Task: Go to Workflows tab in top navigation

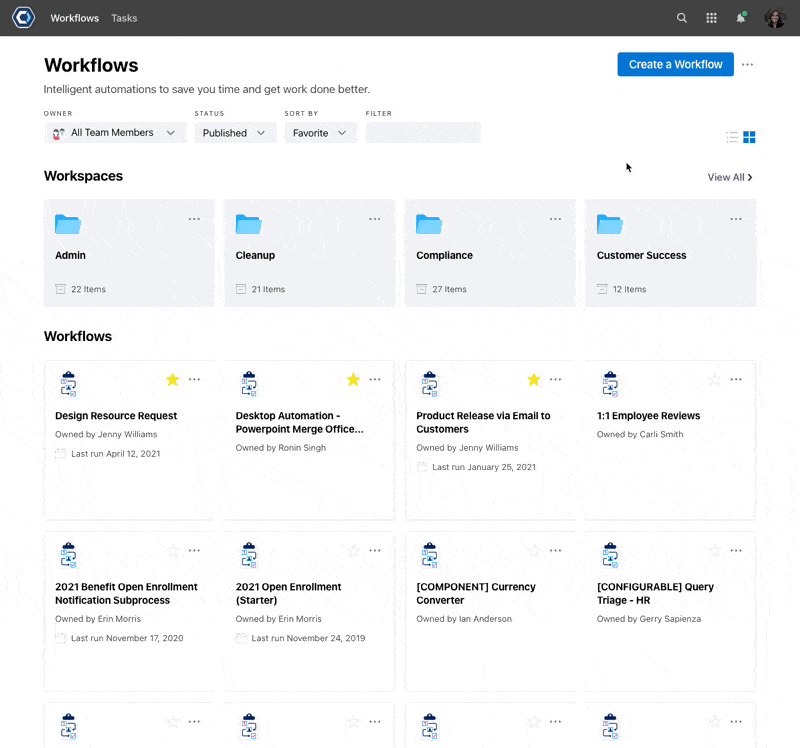Action: [x=74, y=18]
